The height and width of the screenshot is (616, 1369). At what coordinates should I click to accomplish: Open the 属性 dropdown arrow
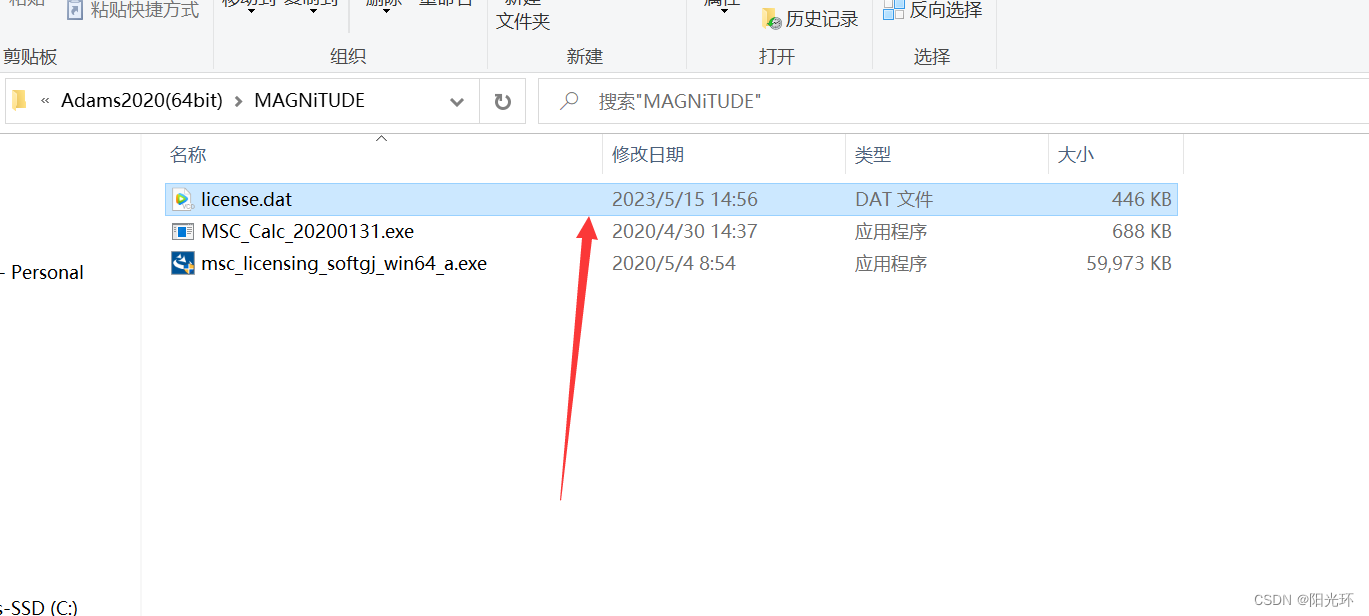point(722,11)
